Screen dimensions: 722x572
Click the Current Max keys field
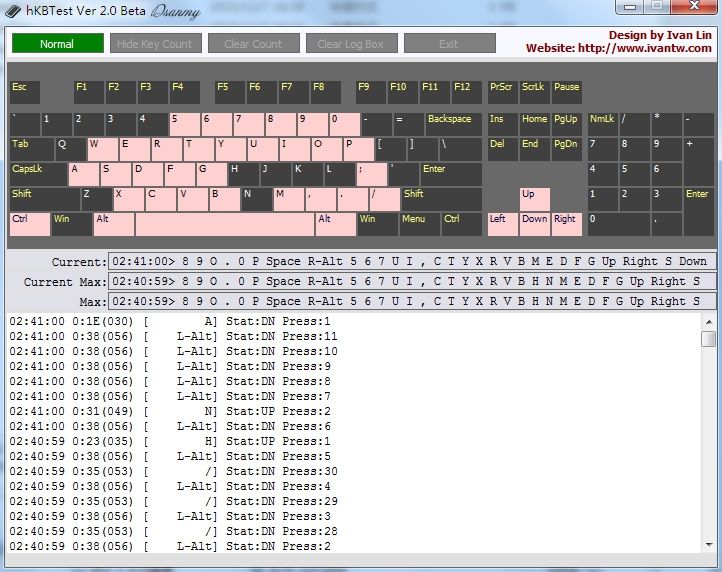tap(412, 281)
